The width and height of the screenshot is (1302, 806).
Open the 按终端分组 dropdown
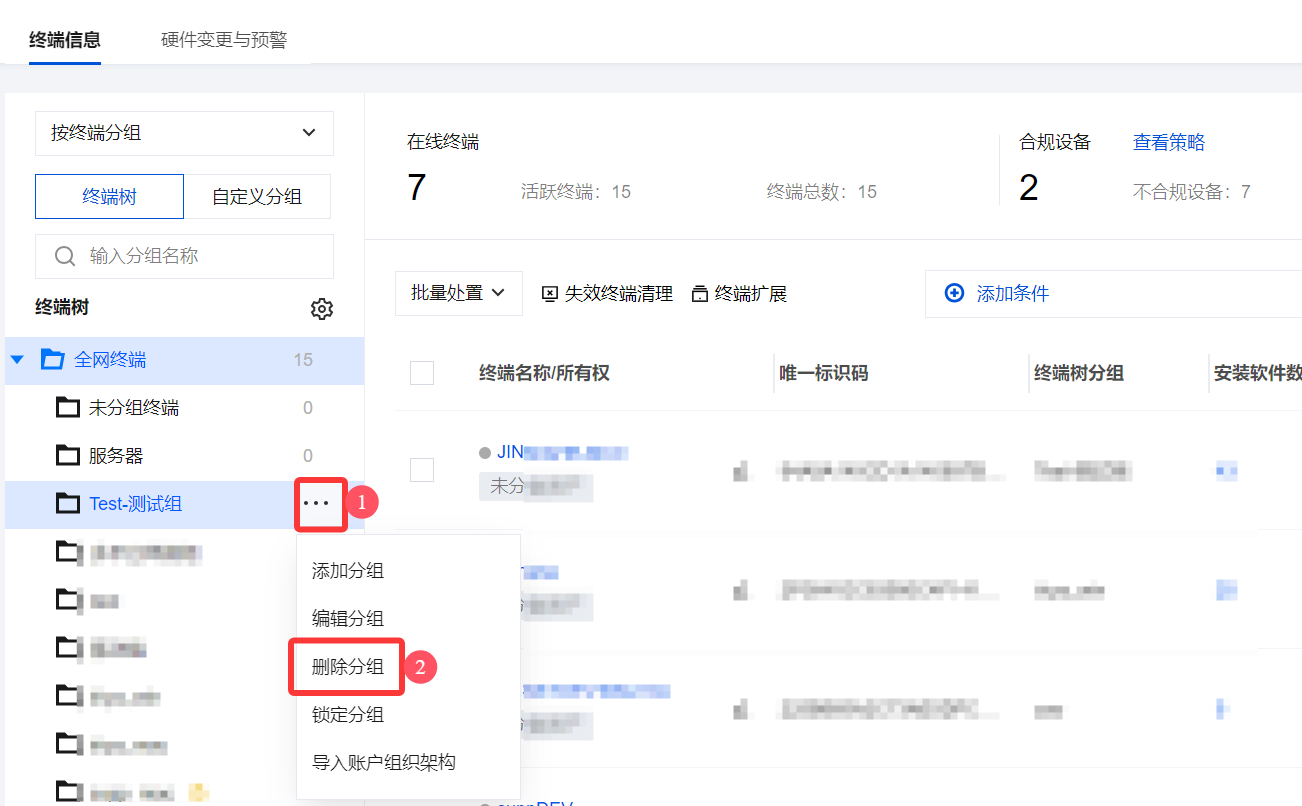coord(184,133)
